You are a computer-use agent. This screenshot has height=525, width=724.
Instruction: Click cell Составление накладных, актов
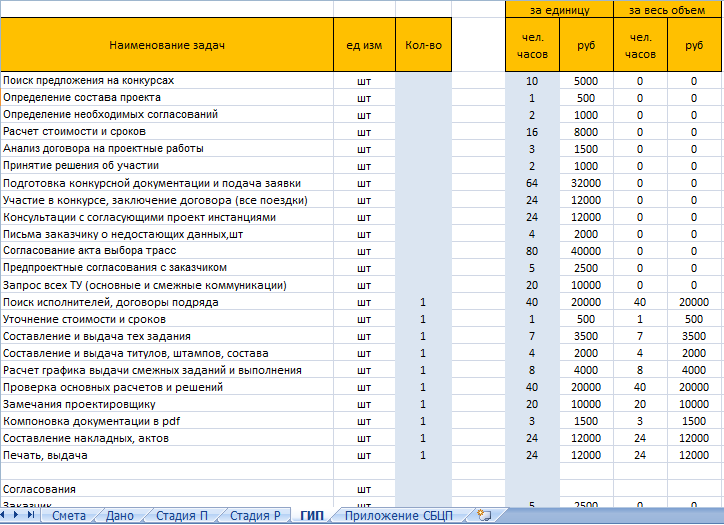click(167, 438)
